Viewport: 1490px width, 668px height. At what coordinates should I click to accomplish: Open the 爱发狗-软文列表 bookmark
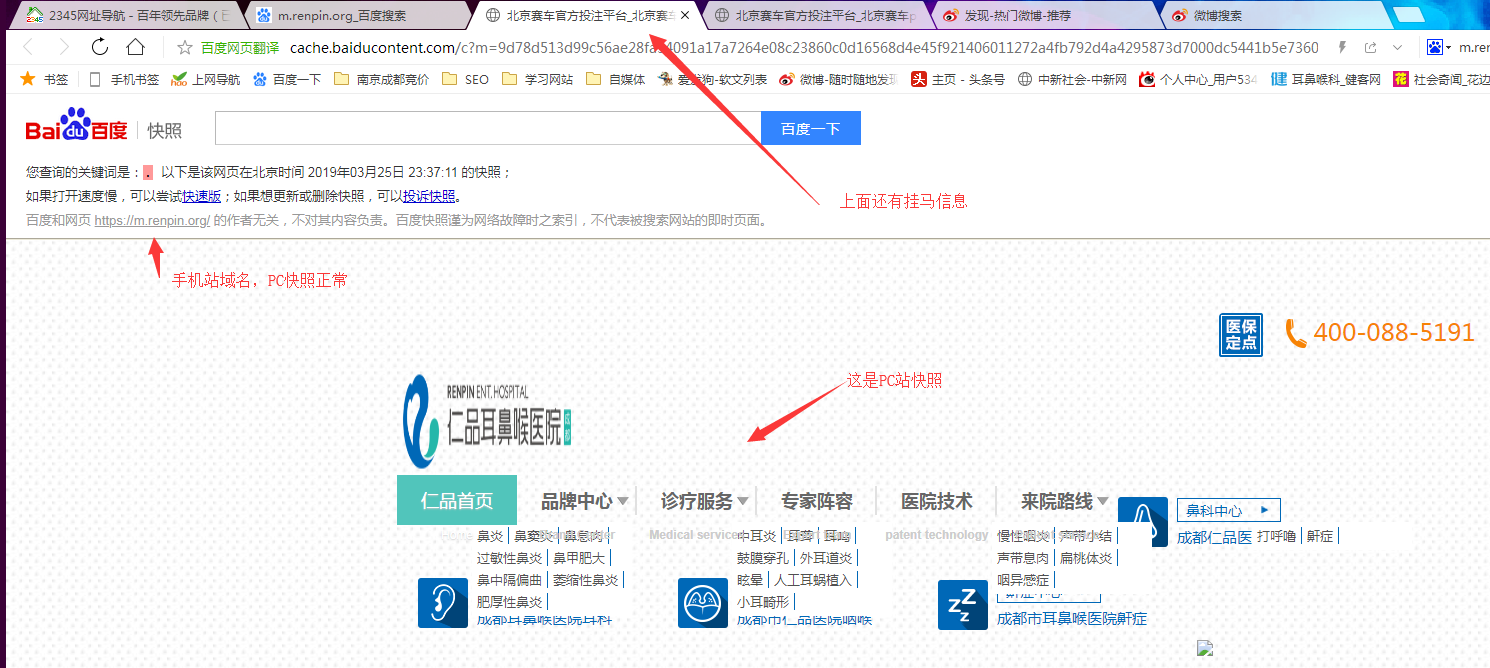(712, 79)
